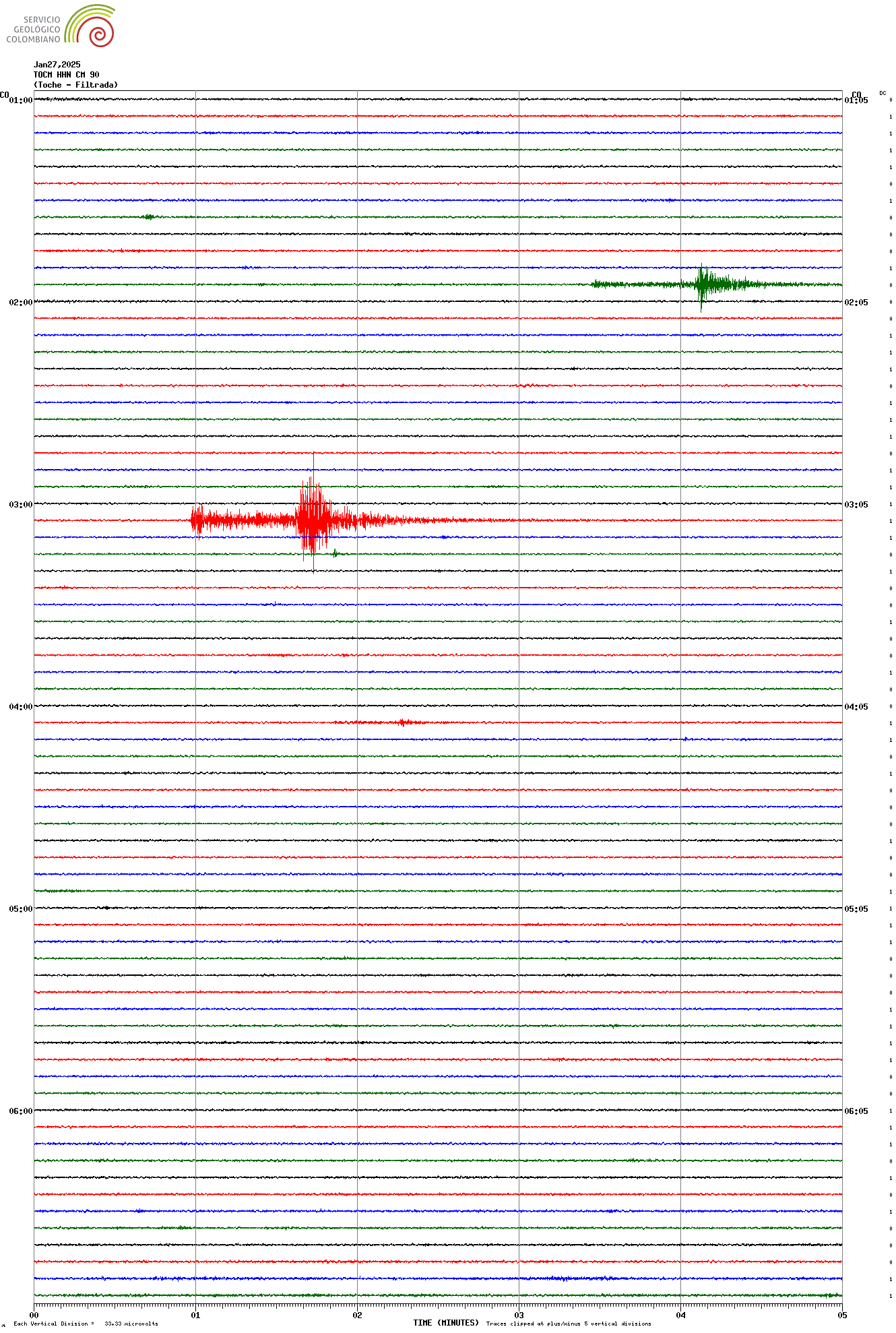Select the 02:00 left-side hour marker
This screenshot has width=896, height=1333.
pyautogui.click(x=20, y=303)
